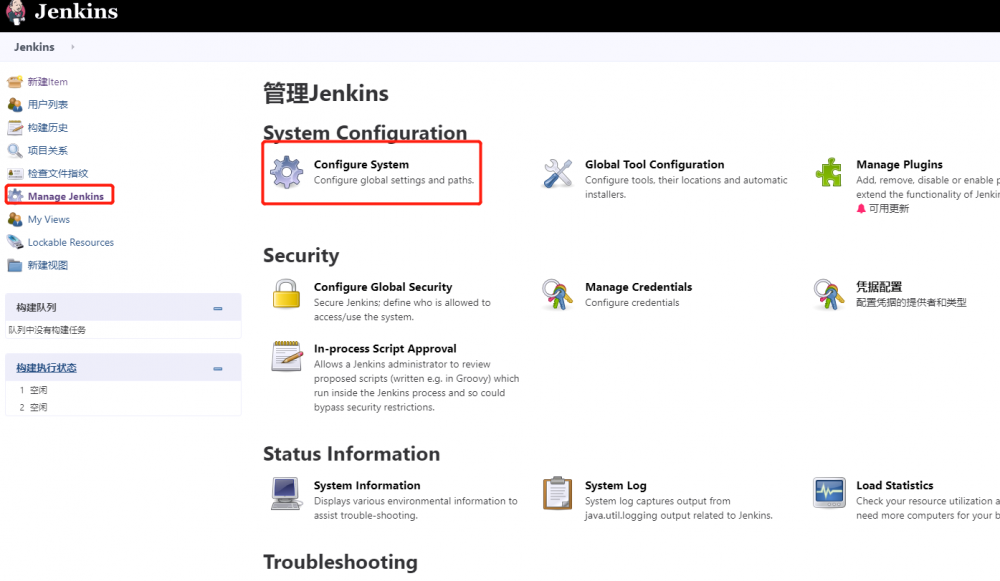Click the Configure System gear icon
The width and height of the screenshot is (1000, 581).
(x=286, y=172)
